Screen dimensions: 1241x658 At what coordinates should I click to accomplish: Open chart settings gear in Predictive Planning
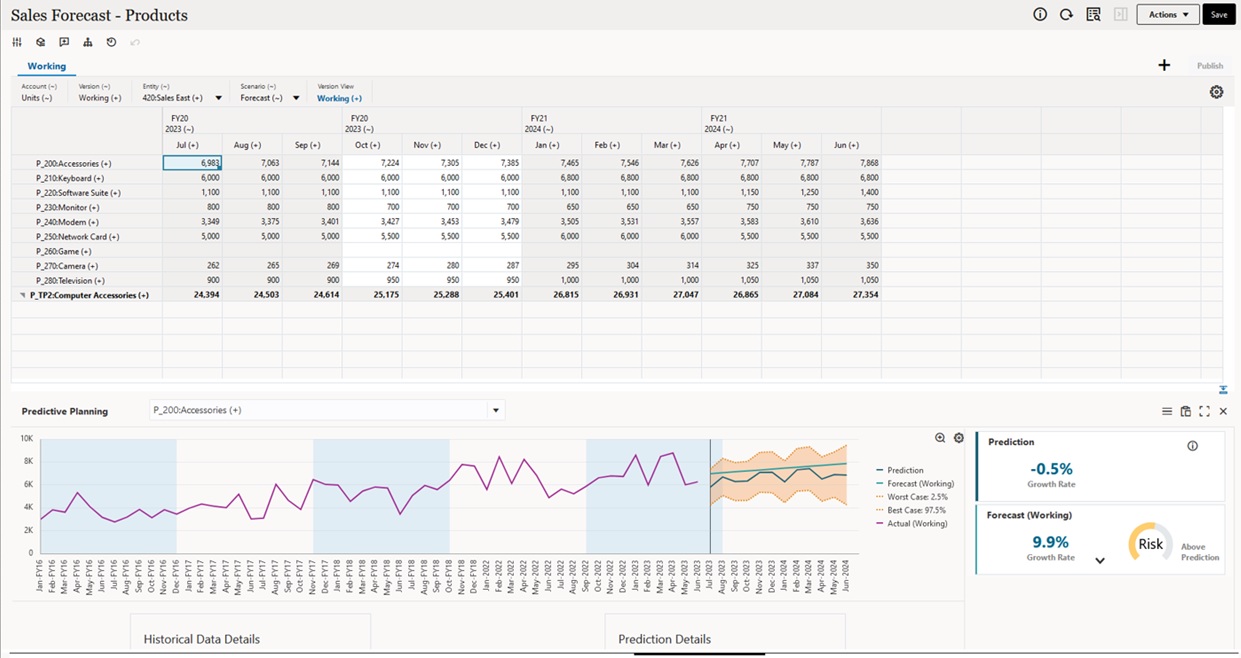(x=958, y=437)
